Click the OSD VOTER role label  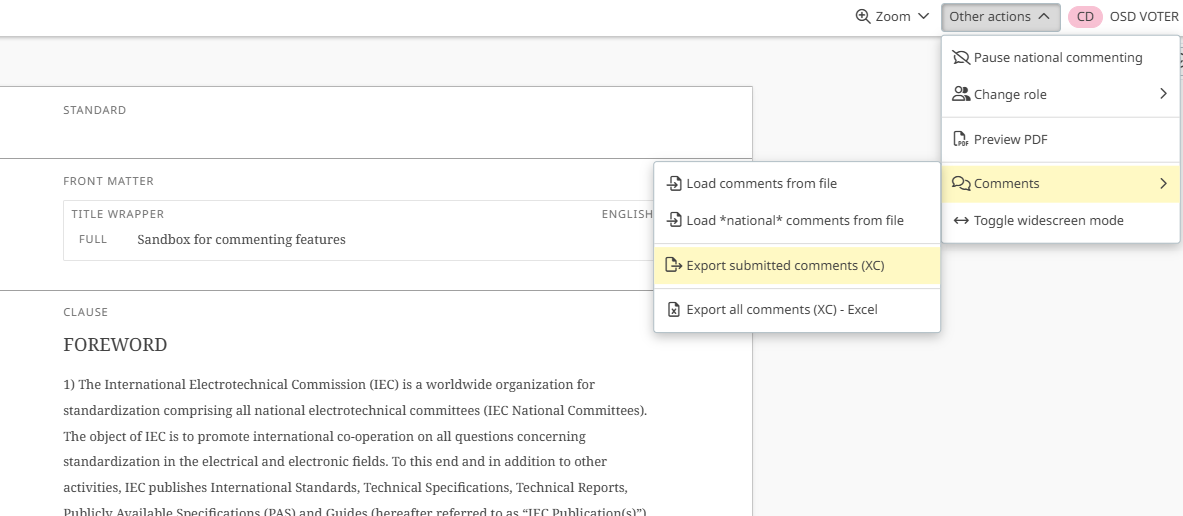pos(1144,17)
